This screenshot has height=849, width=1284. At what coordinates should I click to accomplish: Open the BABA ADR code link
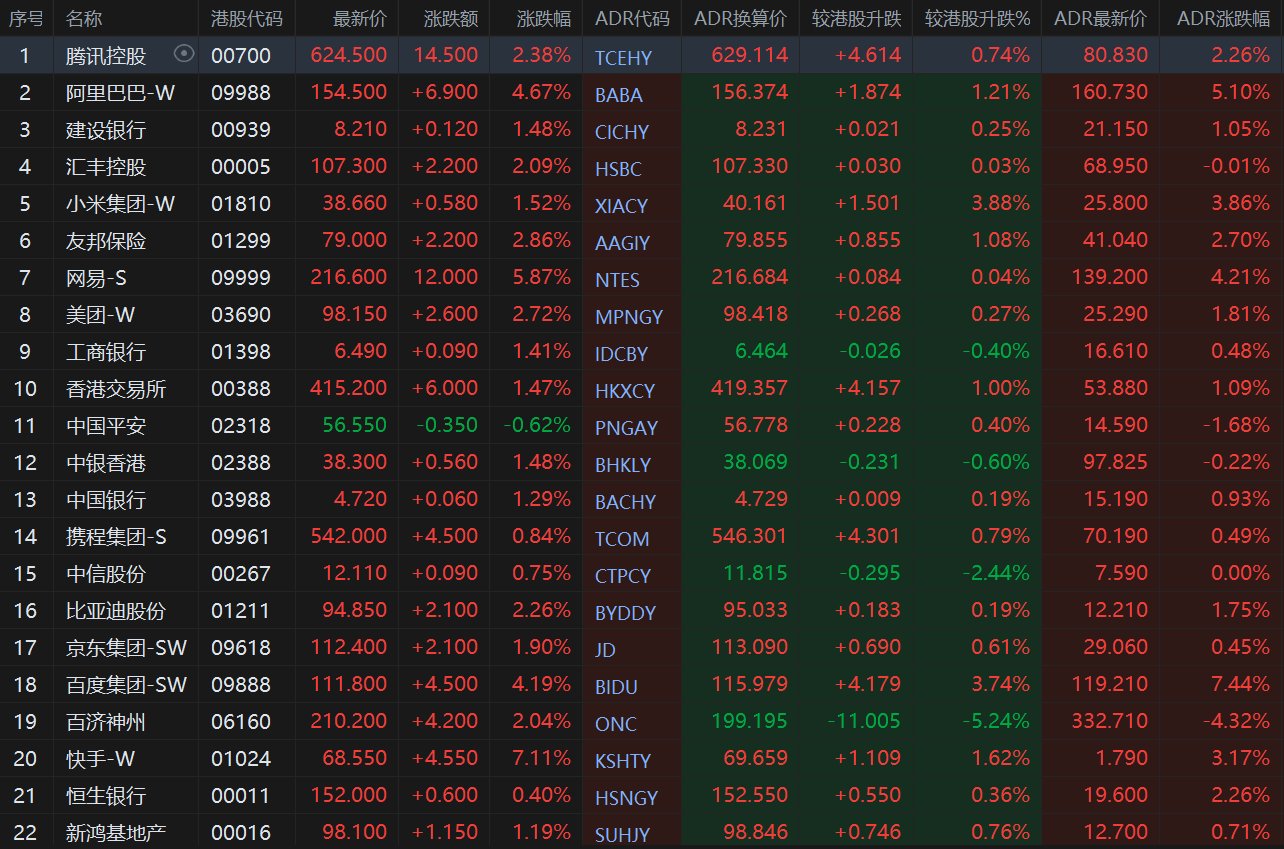618,95
